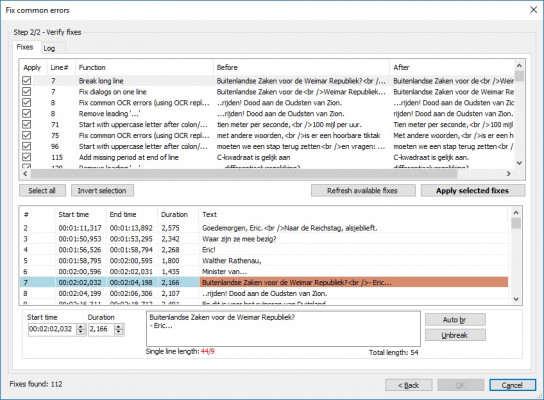Select subtitle row 5 Walther Rathenau

264,261
